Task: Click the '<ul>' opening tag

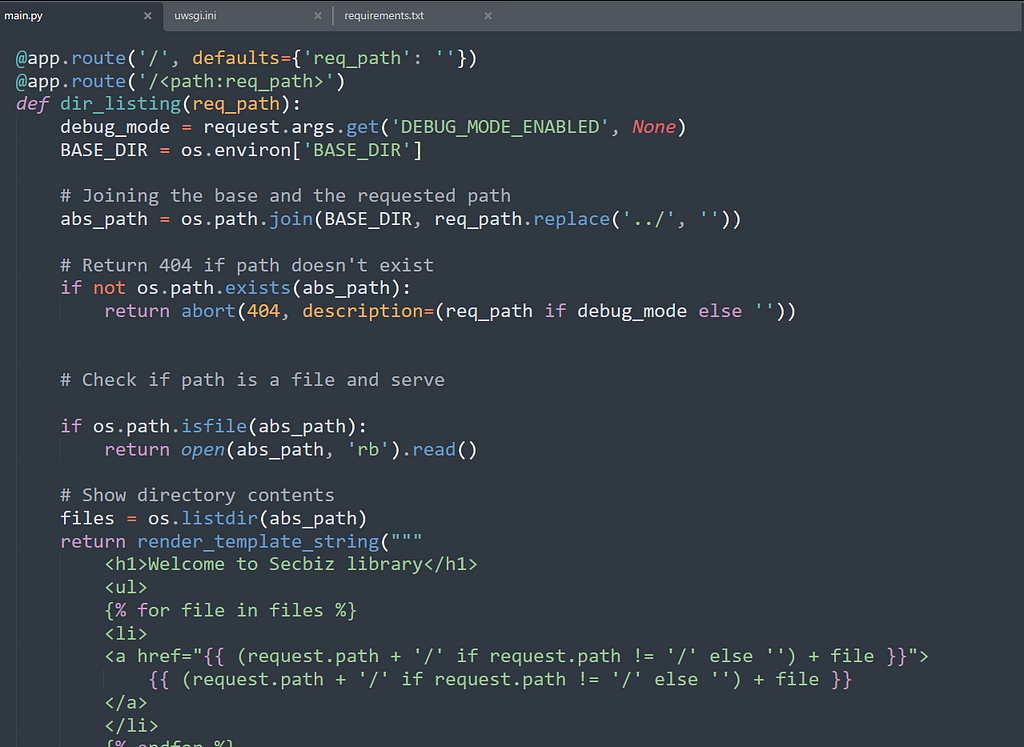Action: (126, 588)
